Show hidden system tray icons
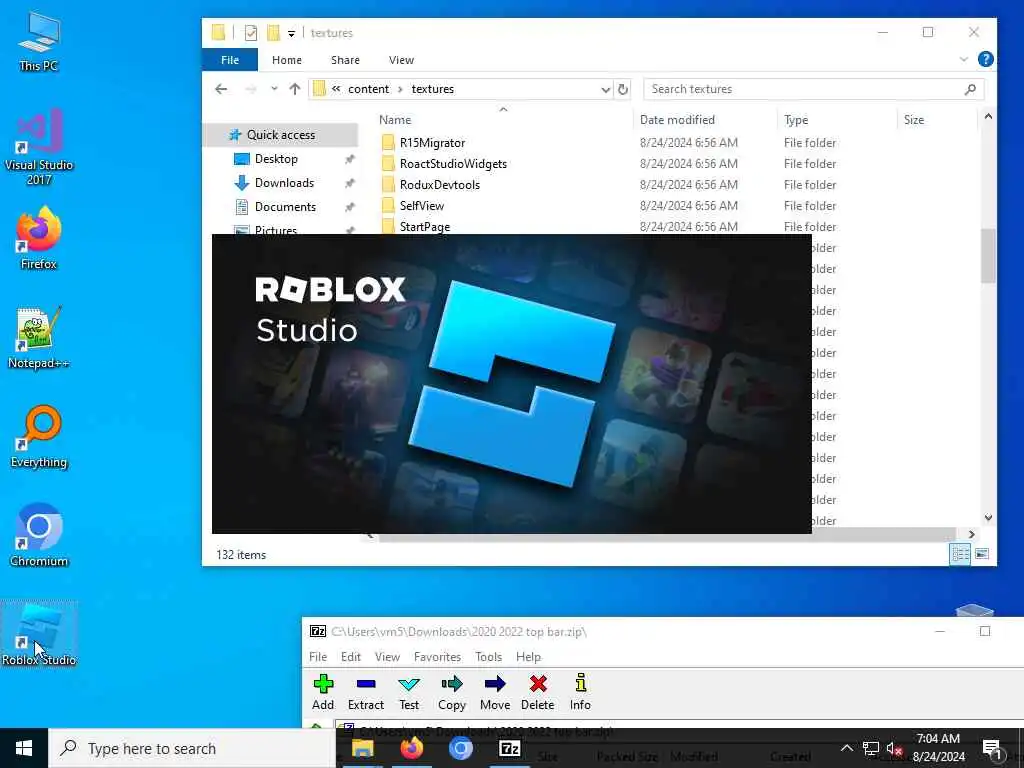 846,748
